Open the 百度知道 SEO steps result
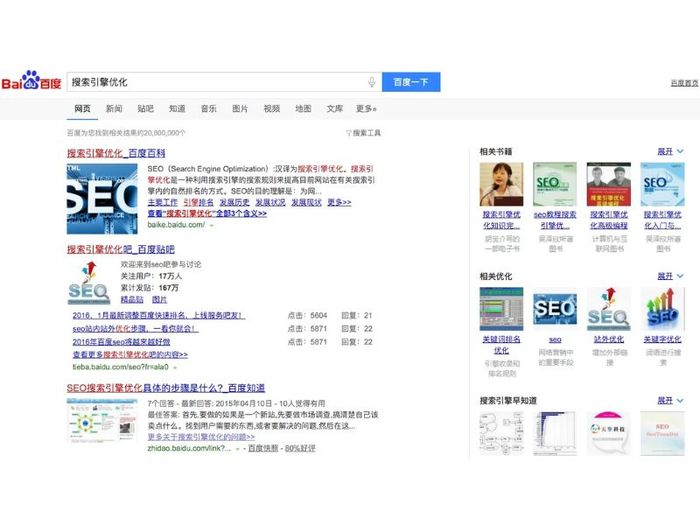This screenshot has width=700, height=525. tap(166, 387)
